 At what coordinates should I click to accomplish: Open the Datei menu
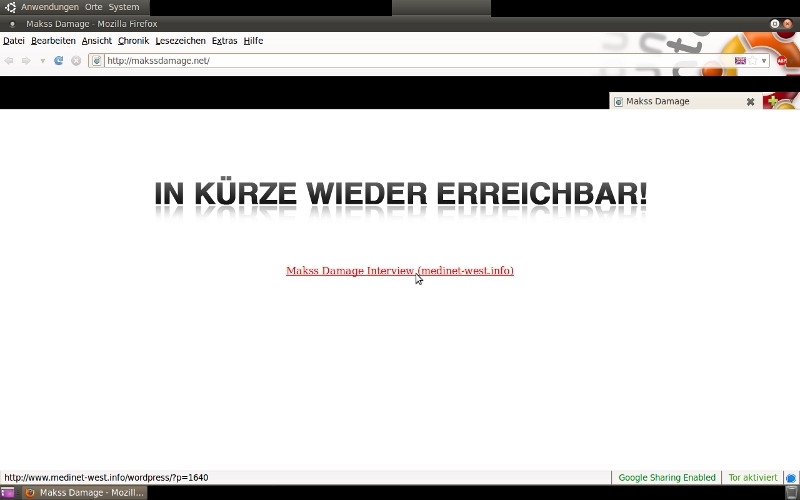click(14, 41)
